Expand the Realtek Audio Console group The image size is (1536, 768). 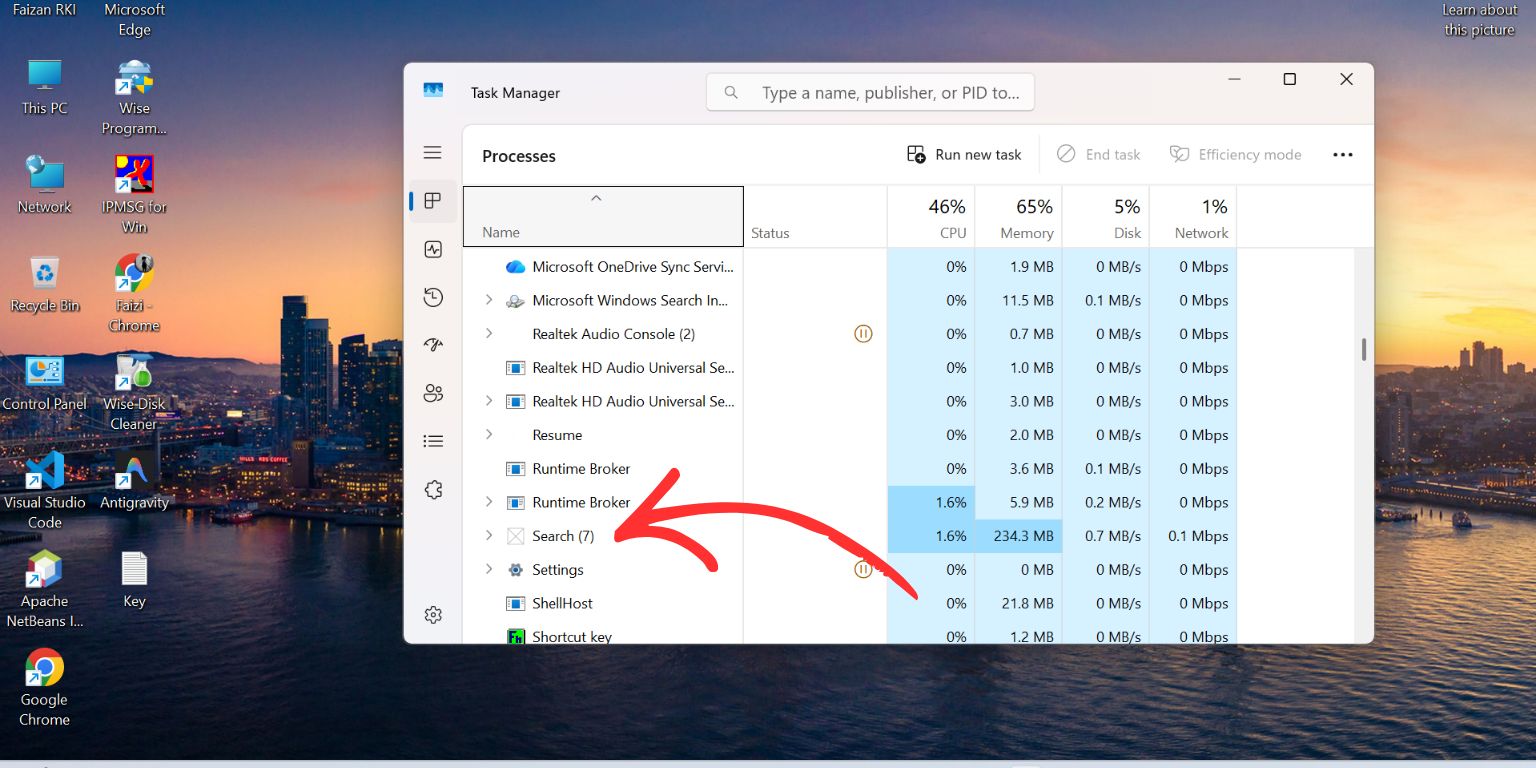coord(488,333)
